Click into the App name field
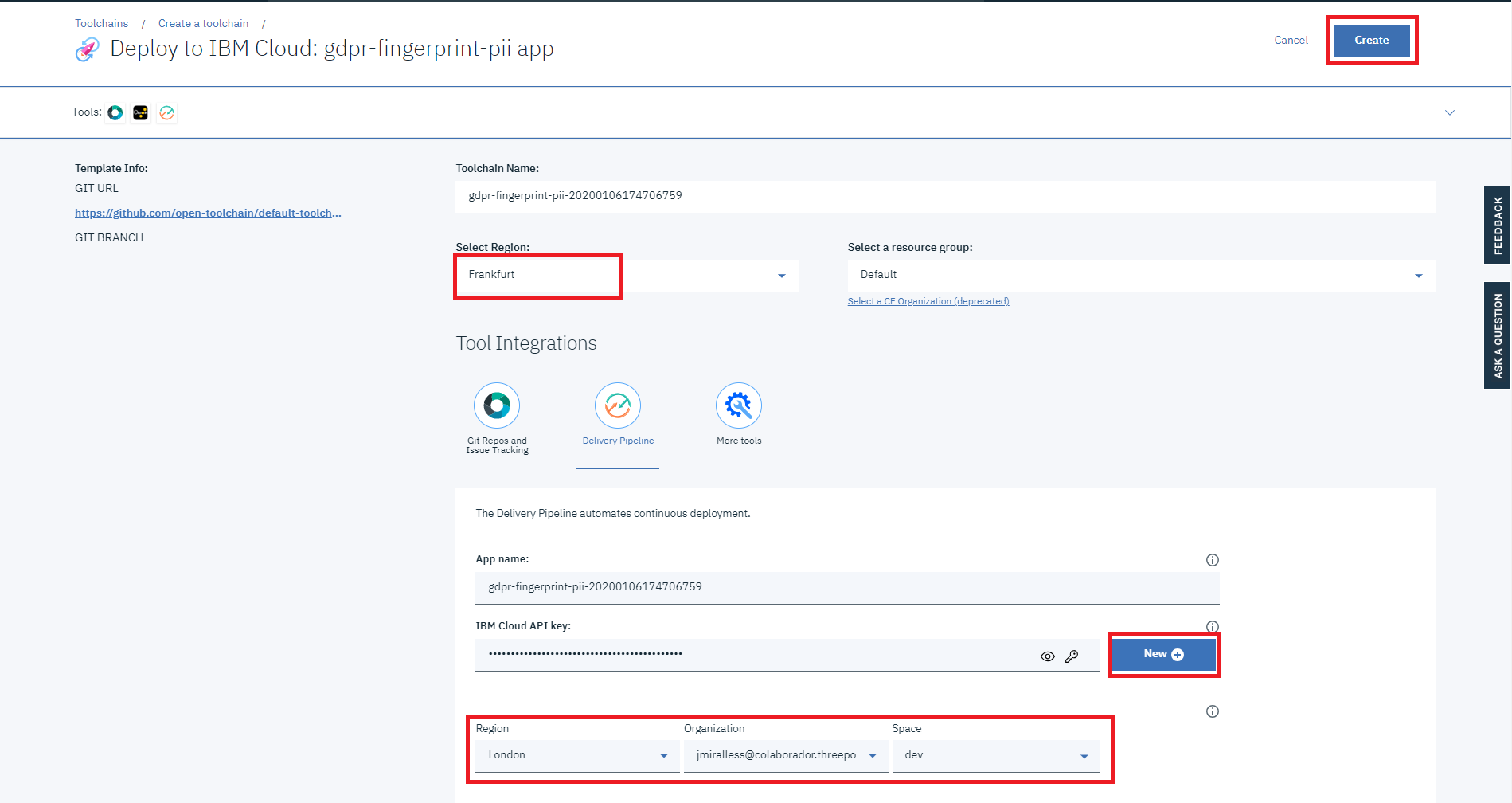The height and width of the screenshot is (803, 1512). tap(847, 587)
